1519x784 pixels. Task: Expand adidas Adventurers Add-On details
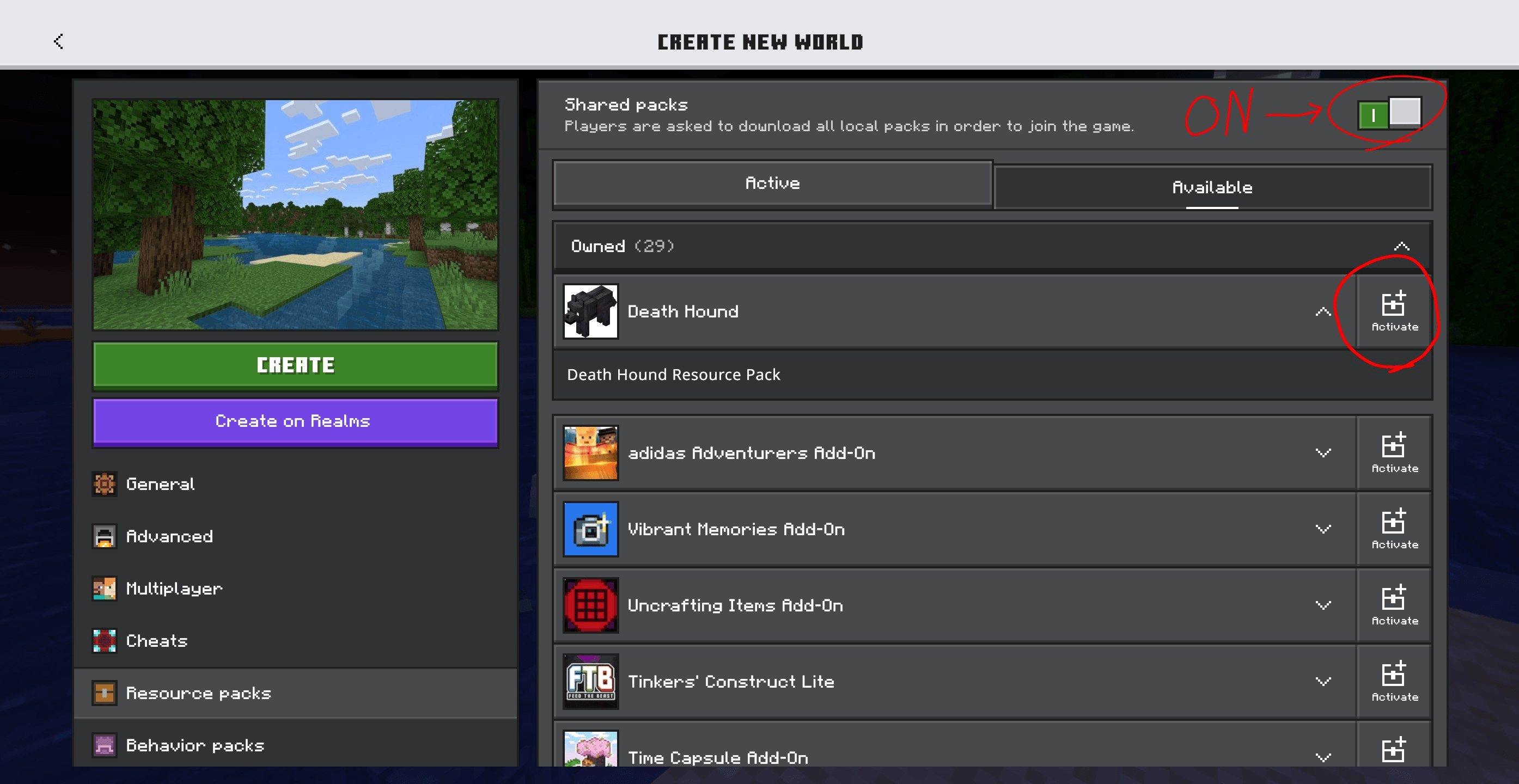(x=1322, y=453)
